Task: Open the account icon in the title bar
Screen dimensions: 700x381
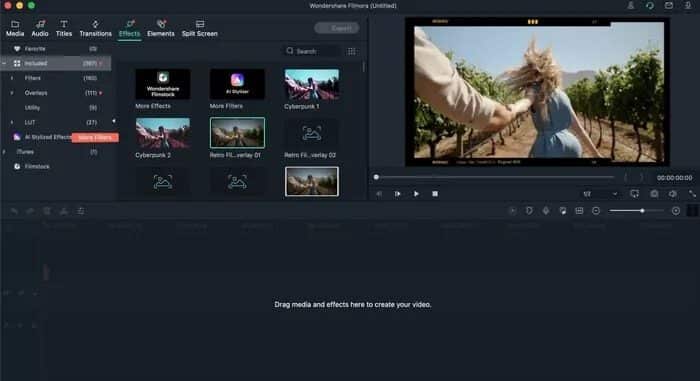Action: coord(630,6)
